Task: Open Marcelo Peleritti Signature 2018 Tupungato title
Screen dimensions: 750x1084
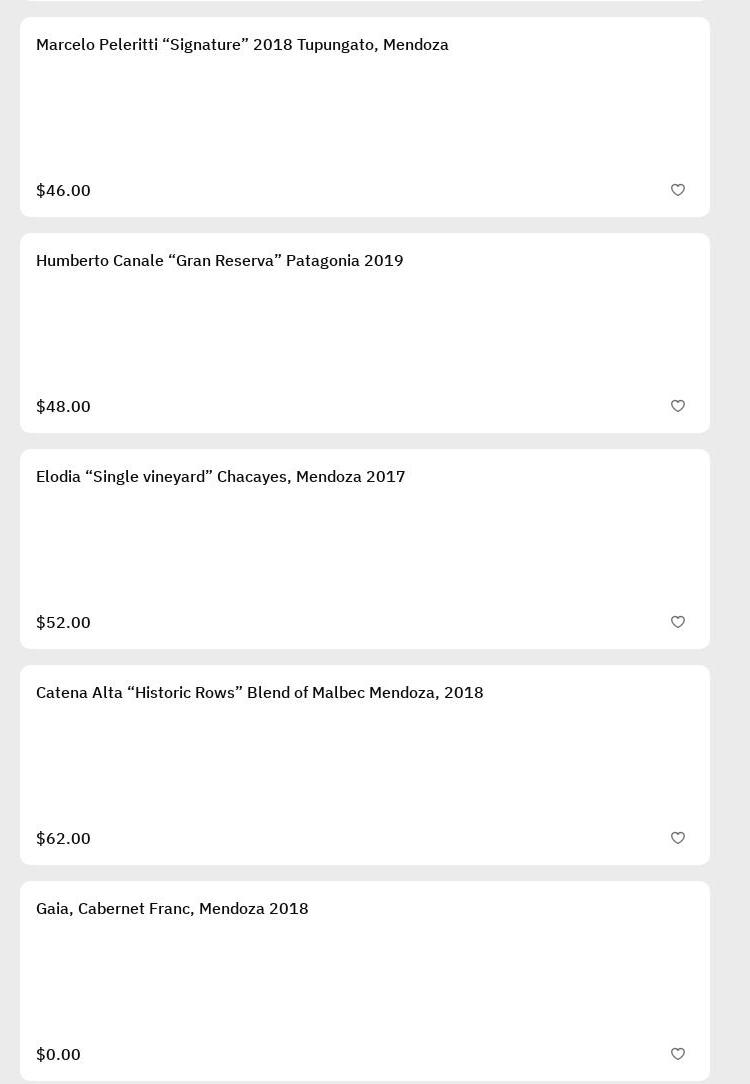Action: click(x=242, y=45)
